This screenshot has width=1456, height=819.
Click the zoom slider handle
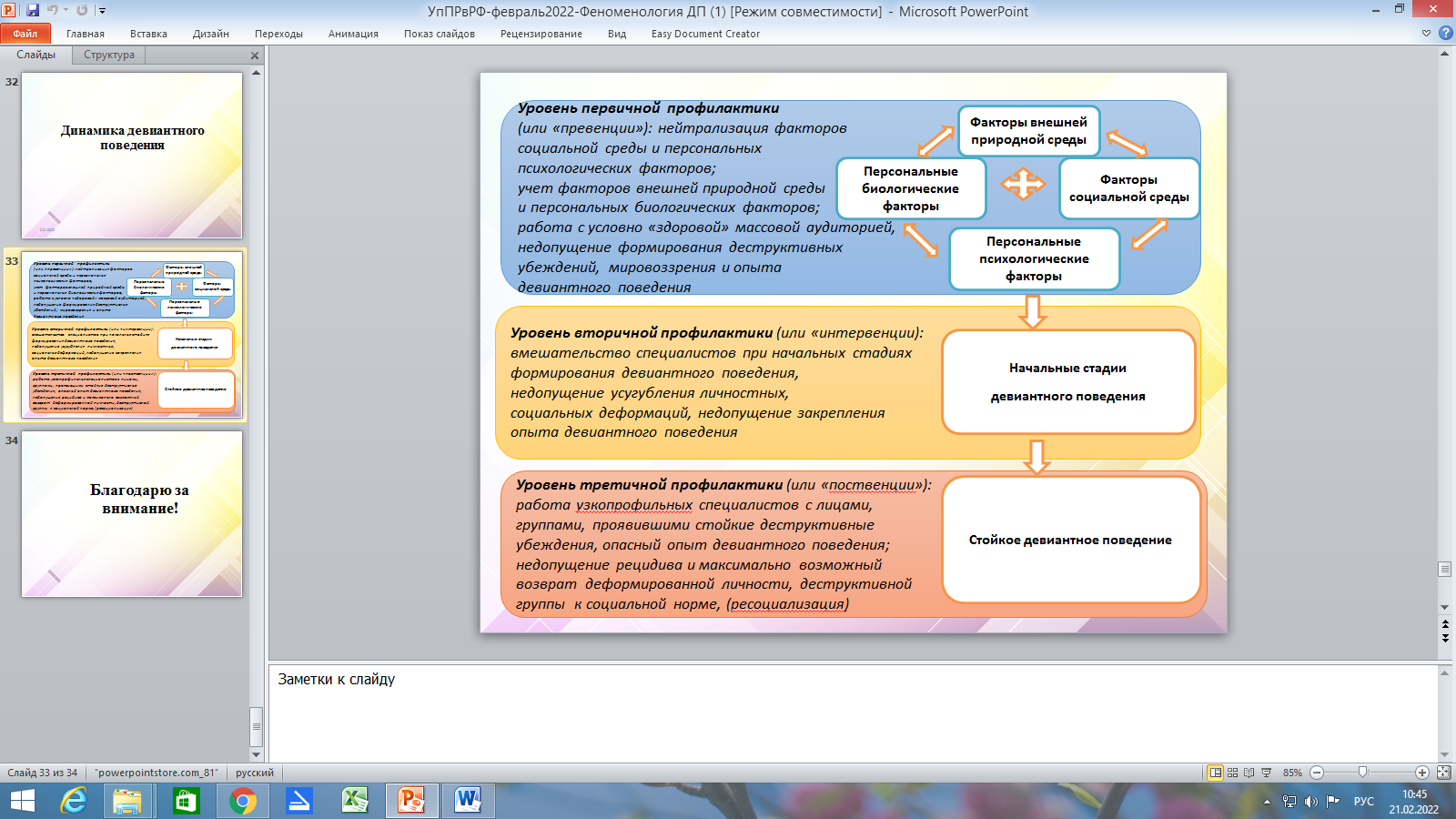click(1362, 773)
